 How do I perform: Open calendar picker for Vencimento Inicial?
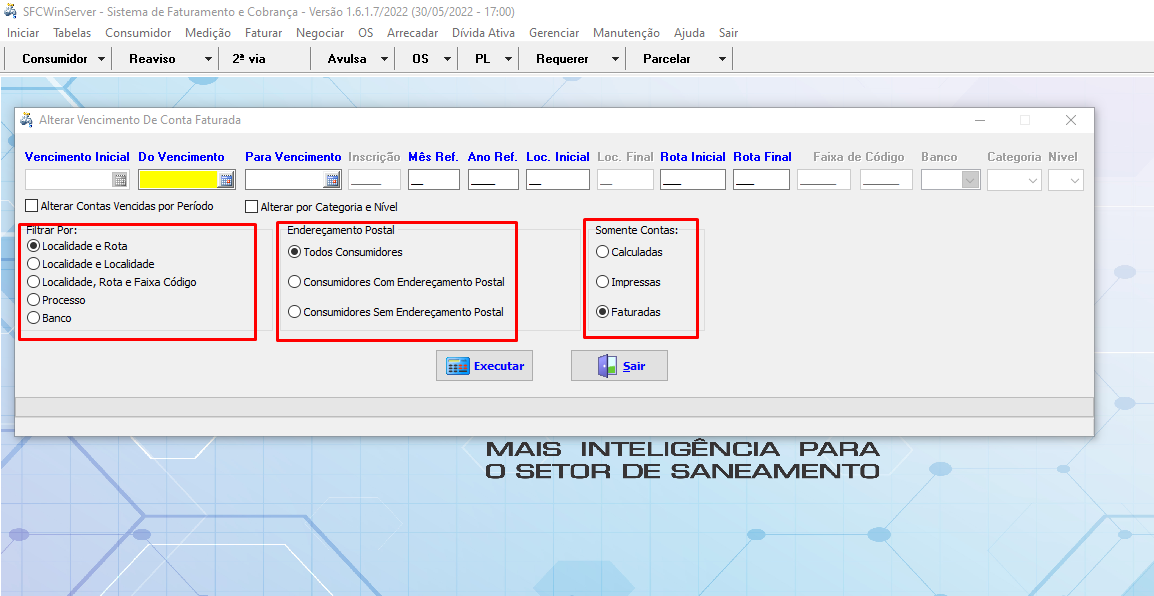click(x=119, y=180)
